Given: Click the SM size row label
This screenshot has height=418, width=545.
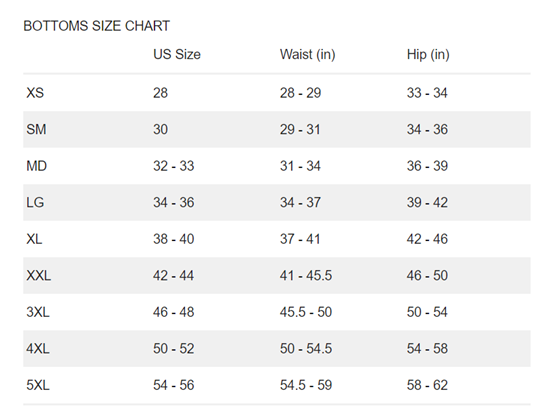Looking at the screenshot, I should click(x=36, y=130).
